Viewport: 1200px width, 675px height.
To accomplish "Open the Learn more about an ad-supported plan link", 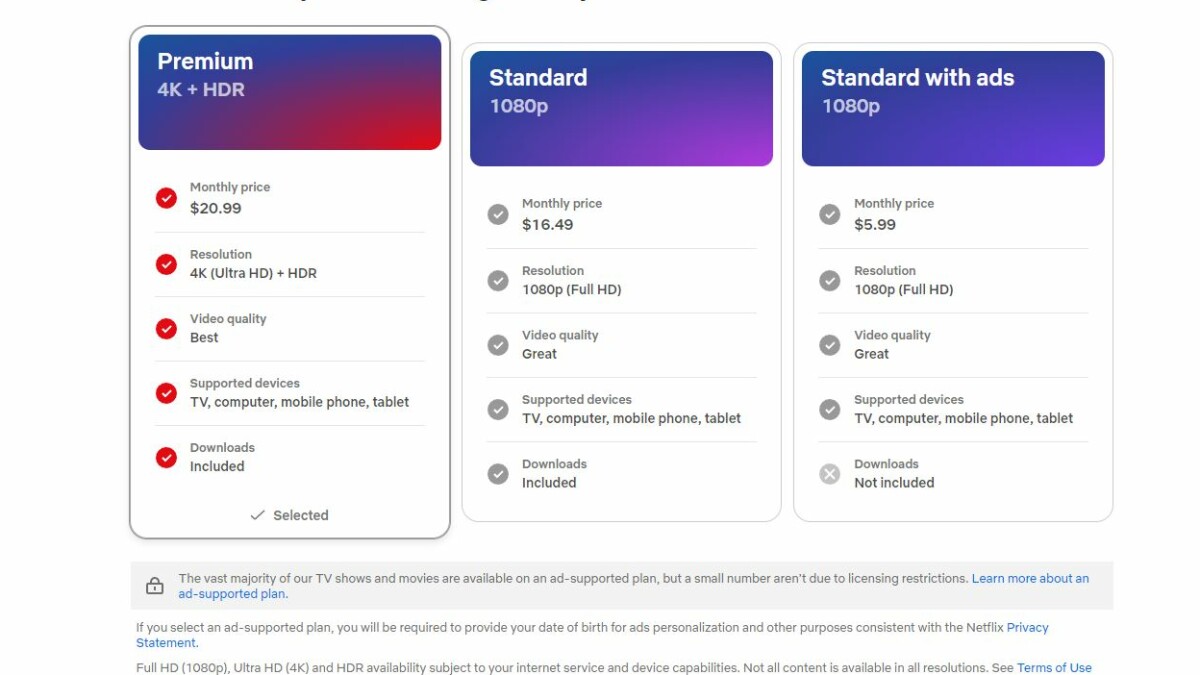I will click(1032, 577).
